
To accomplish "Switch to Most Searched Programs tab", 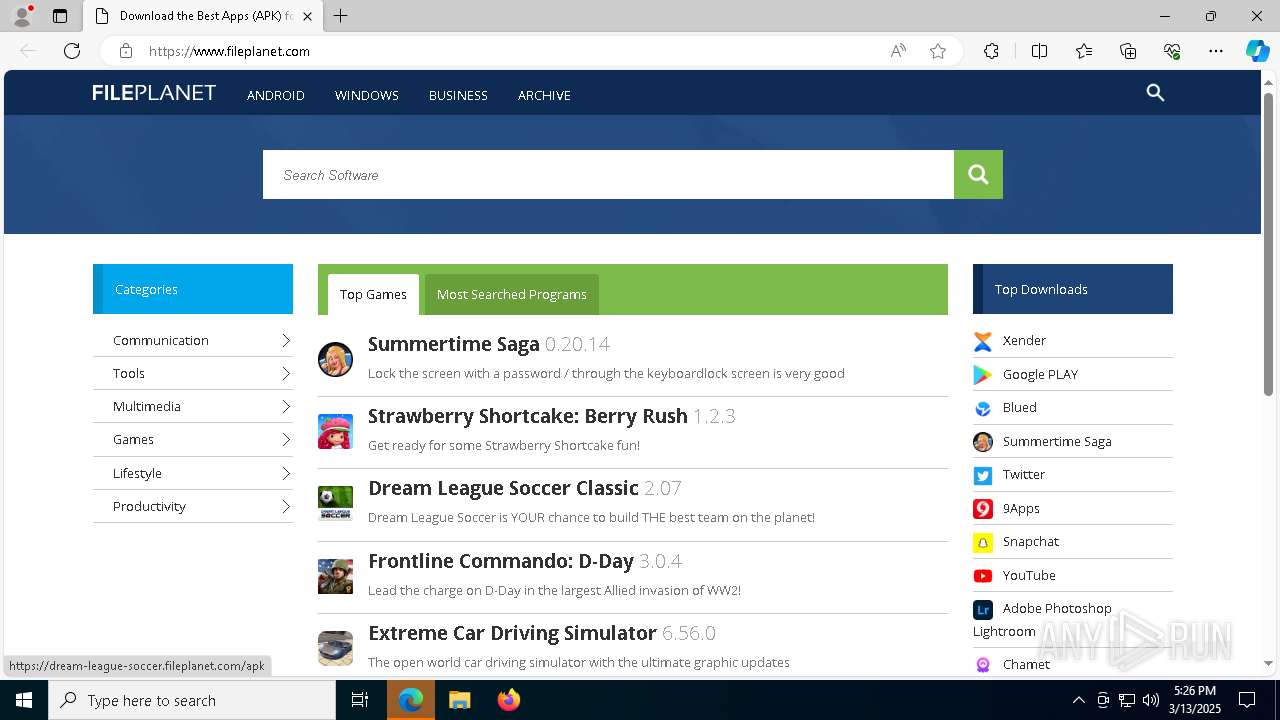I will click(512, 295).
